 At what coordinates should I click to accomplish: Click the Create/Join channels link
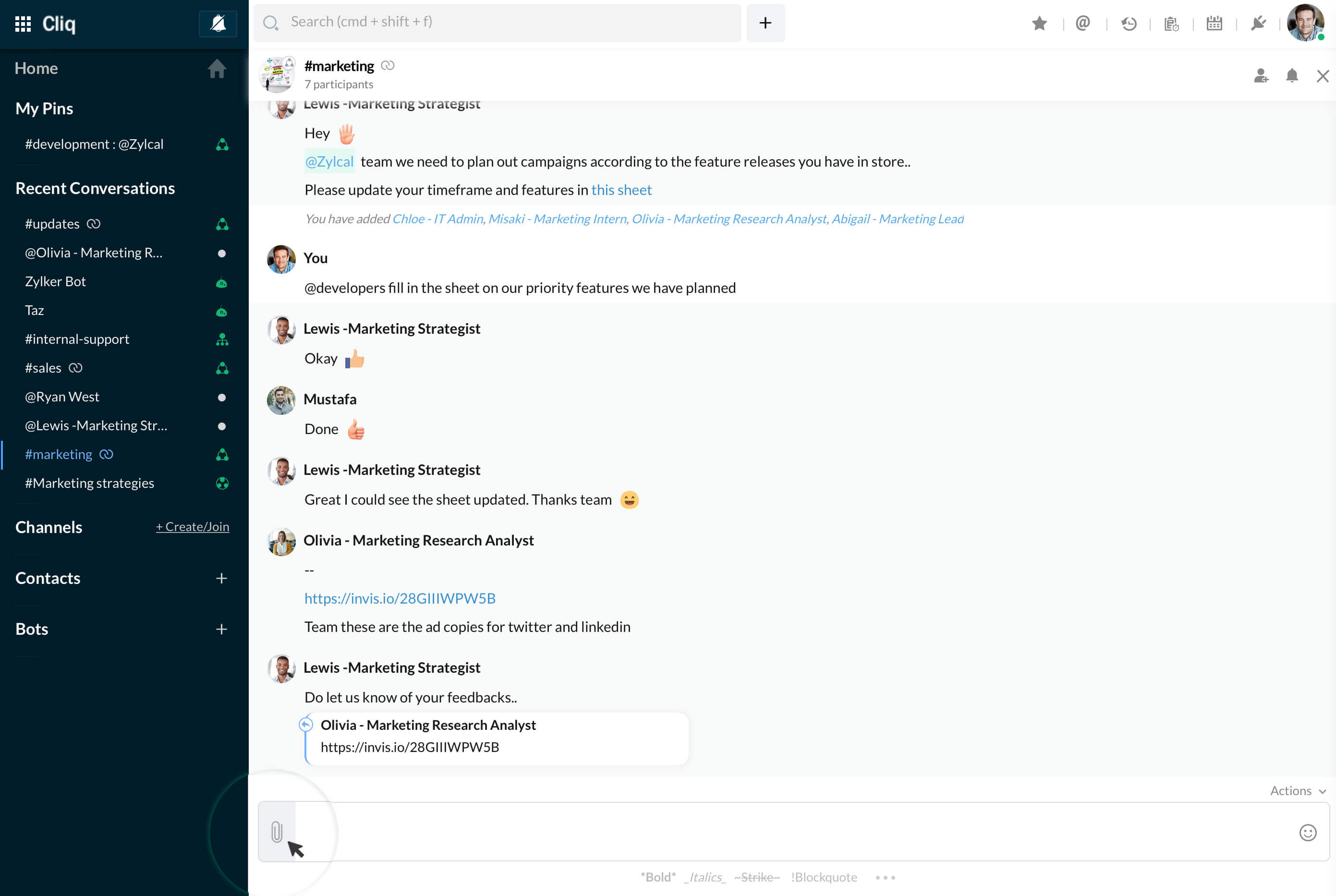pyautogui.click(x=193, y=527)
